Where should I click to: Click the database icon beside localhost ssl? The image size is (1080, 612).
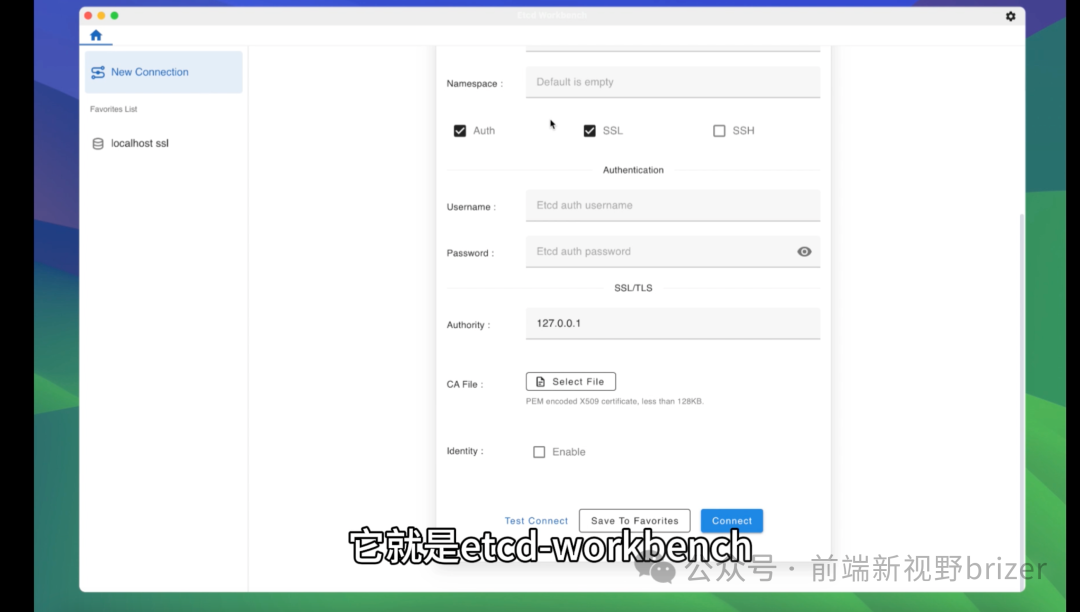pos(97,143)
